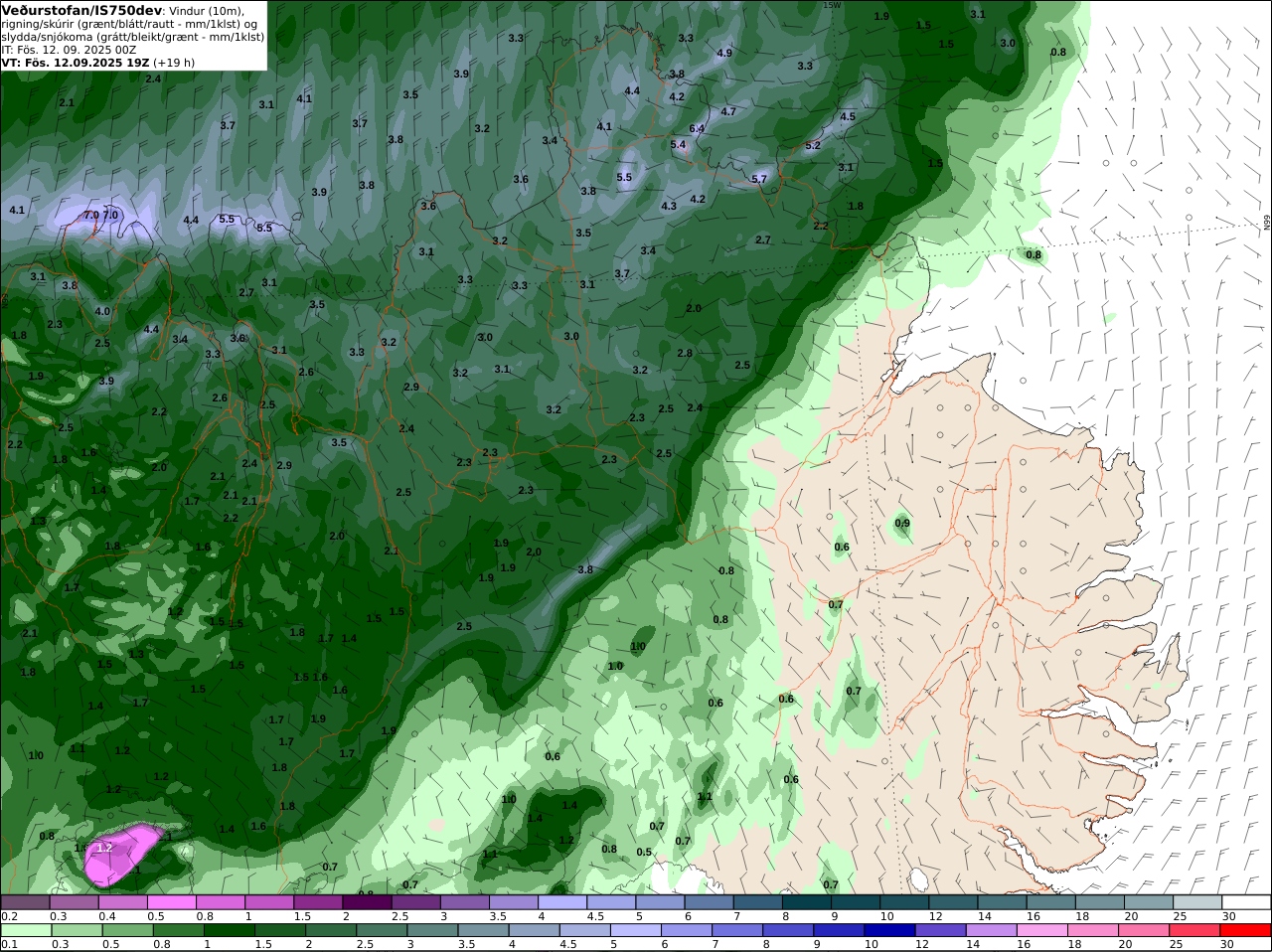
Task: Click the '5.2' precipitation value on the map
Action: [x=813, y=146]
